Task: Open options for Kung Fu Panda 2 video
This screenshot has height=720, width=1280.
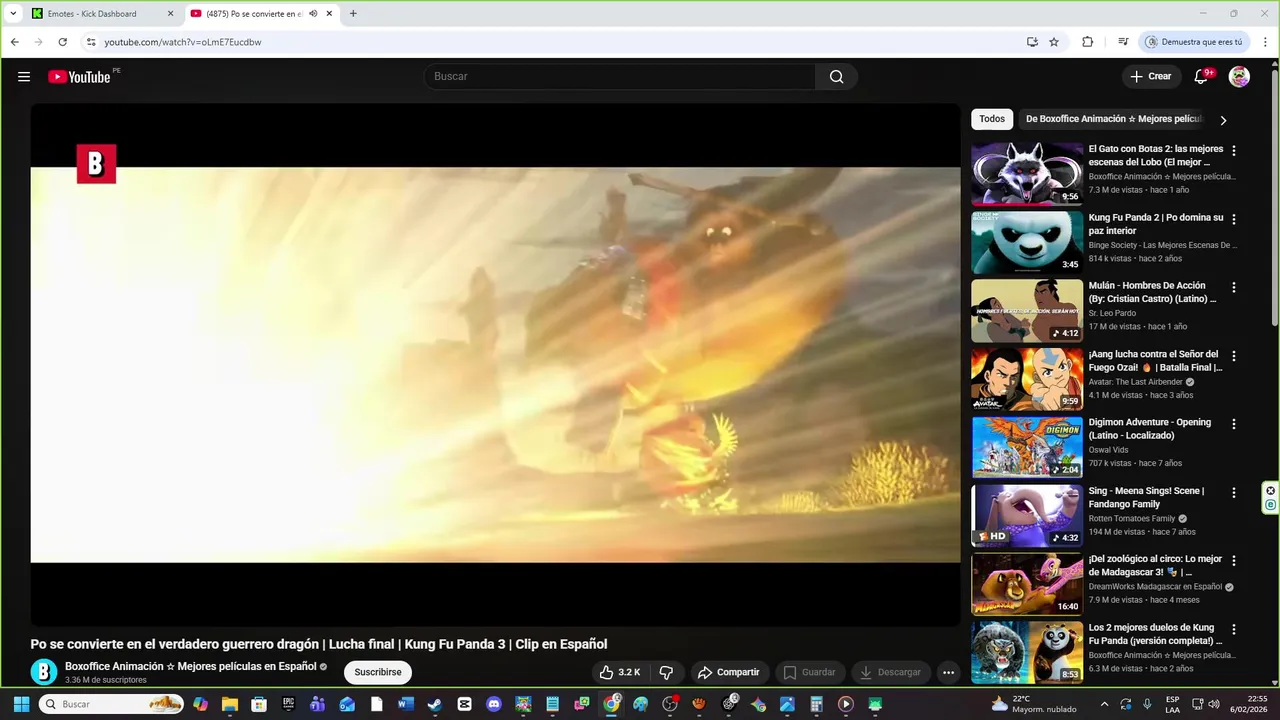Action: 1234,219
